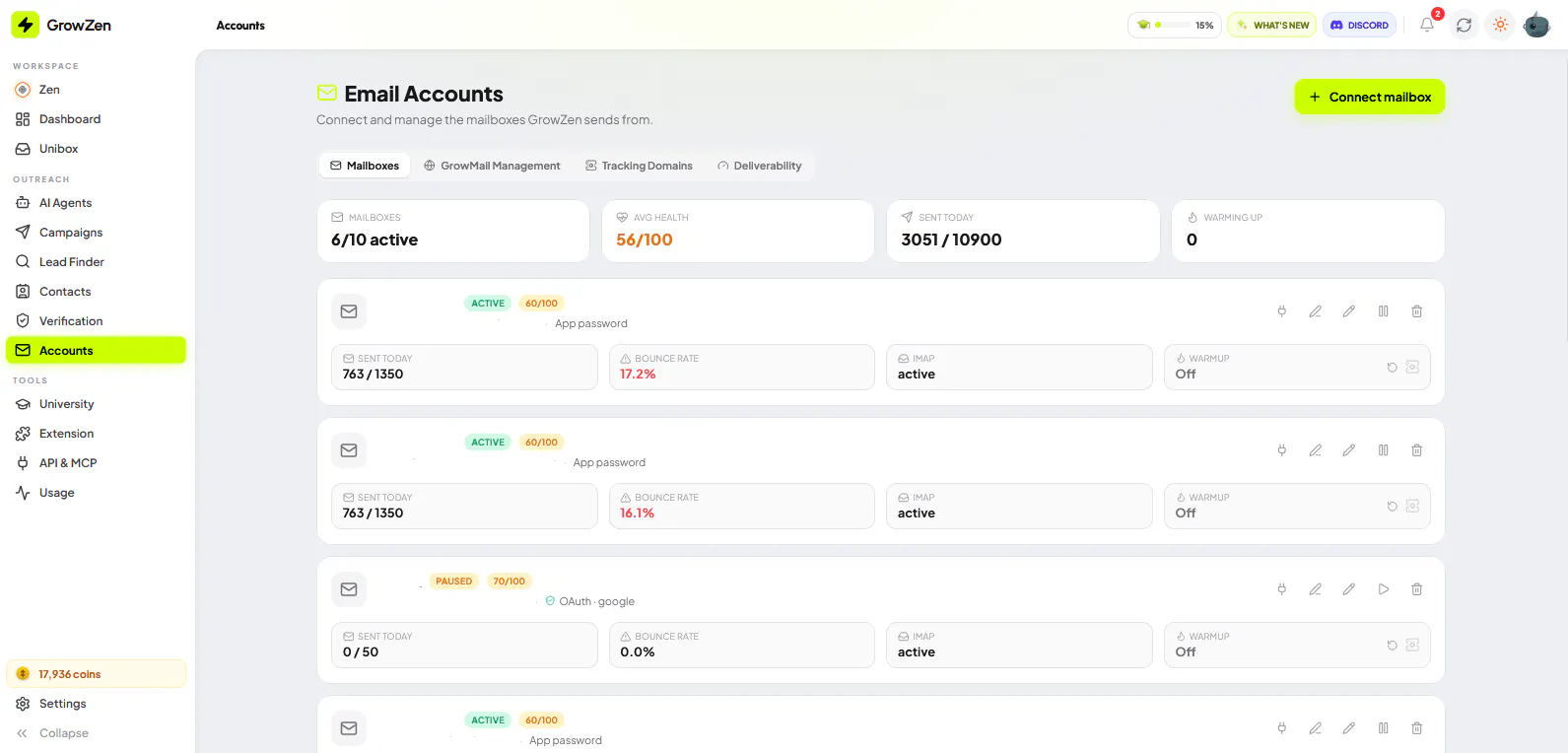The width and height of the screenshot is (1568, 753).
Task: Open Lead Finder
Action: (96, 262)
